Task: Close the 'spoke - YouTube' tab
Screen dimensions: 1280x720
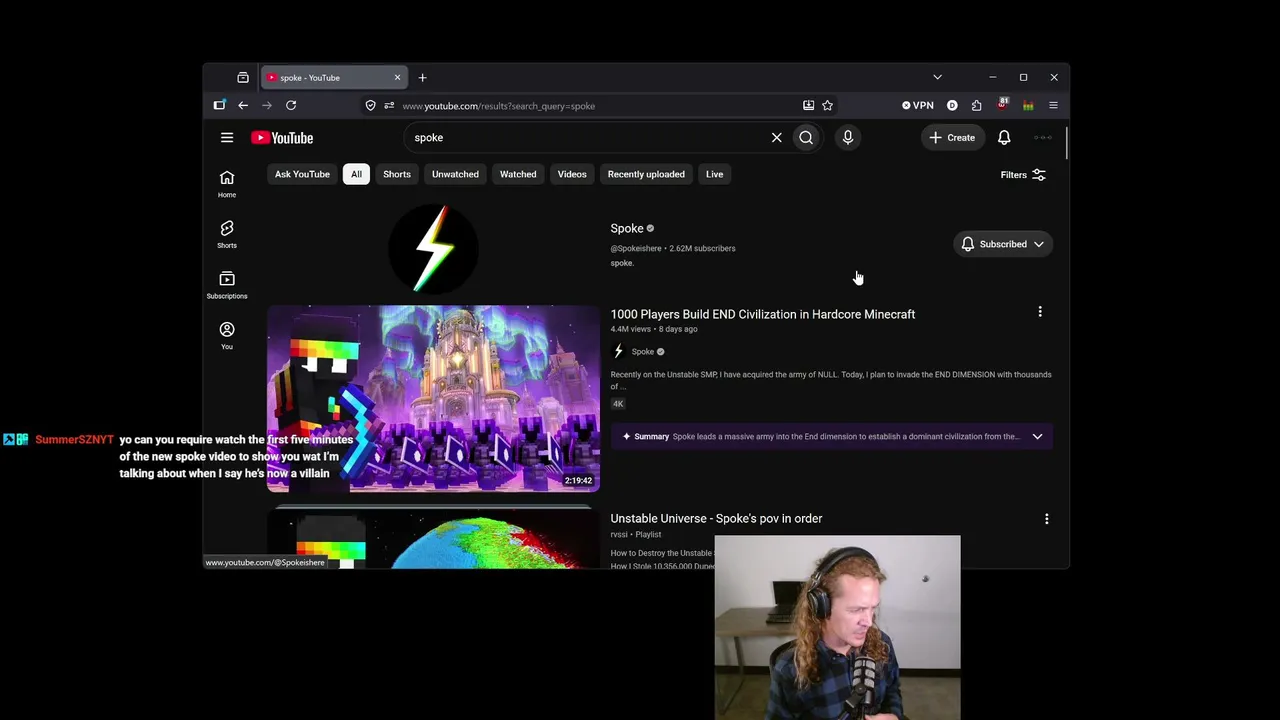Action: (x=397, y=77)
